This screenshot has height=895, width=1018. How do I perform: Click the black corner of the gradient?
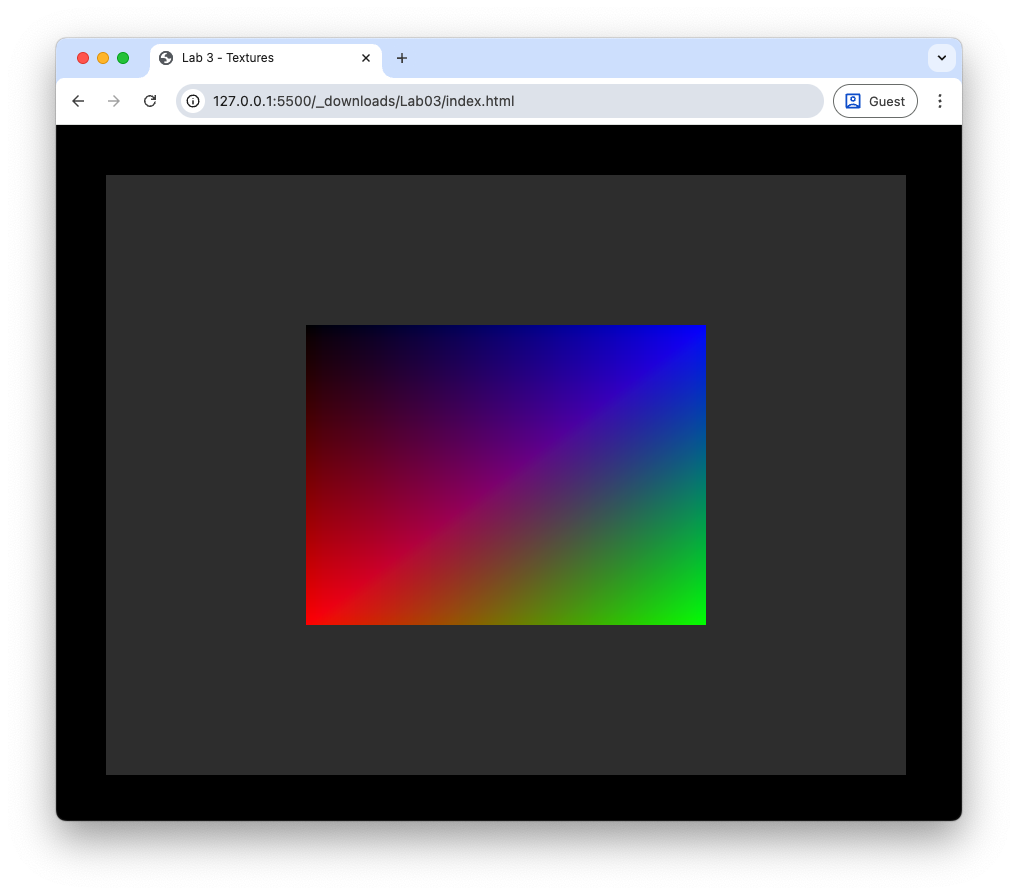[314, 334]
